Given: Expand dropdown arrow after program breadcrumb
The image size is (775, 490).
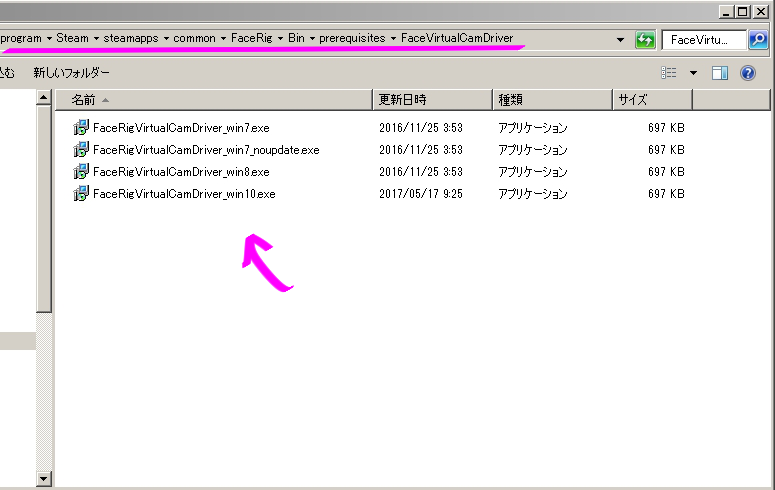Looking at the screenshot, I should tap(49, 39).
